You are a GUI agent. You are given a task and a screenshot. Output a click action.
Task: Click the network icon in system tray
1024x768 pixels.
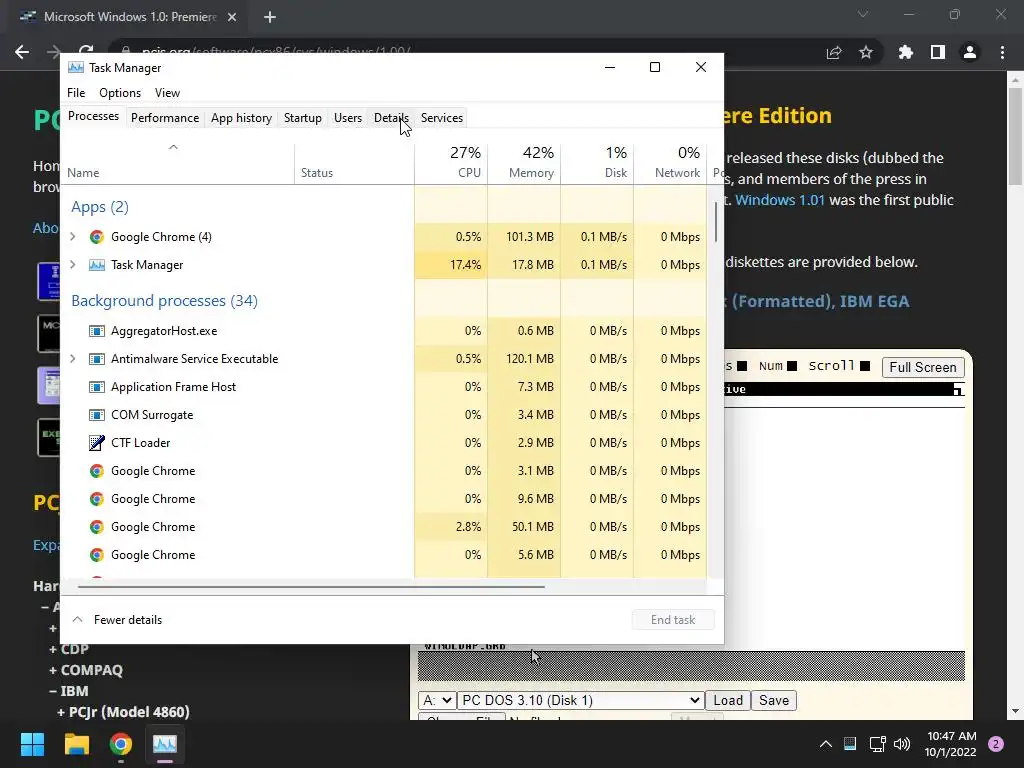click(x=877, y=744)
